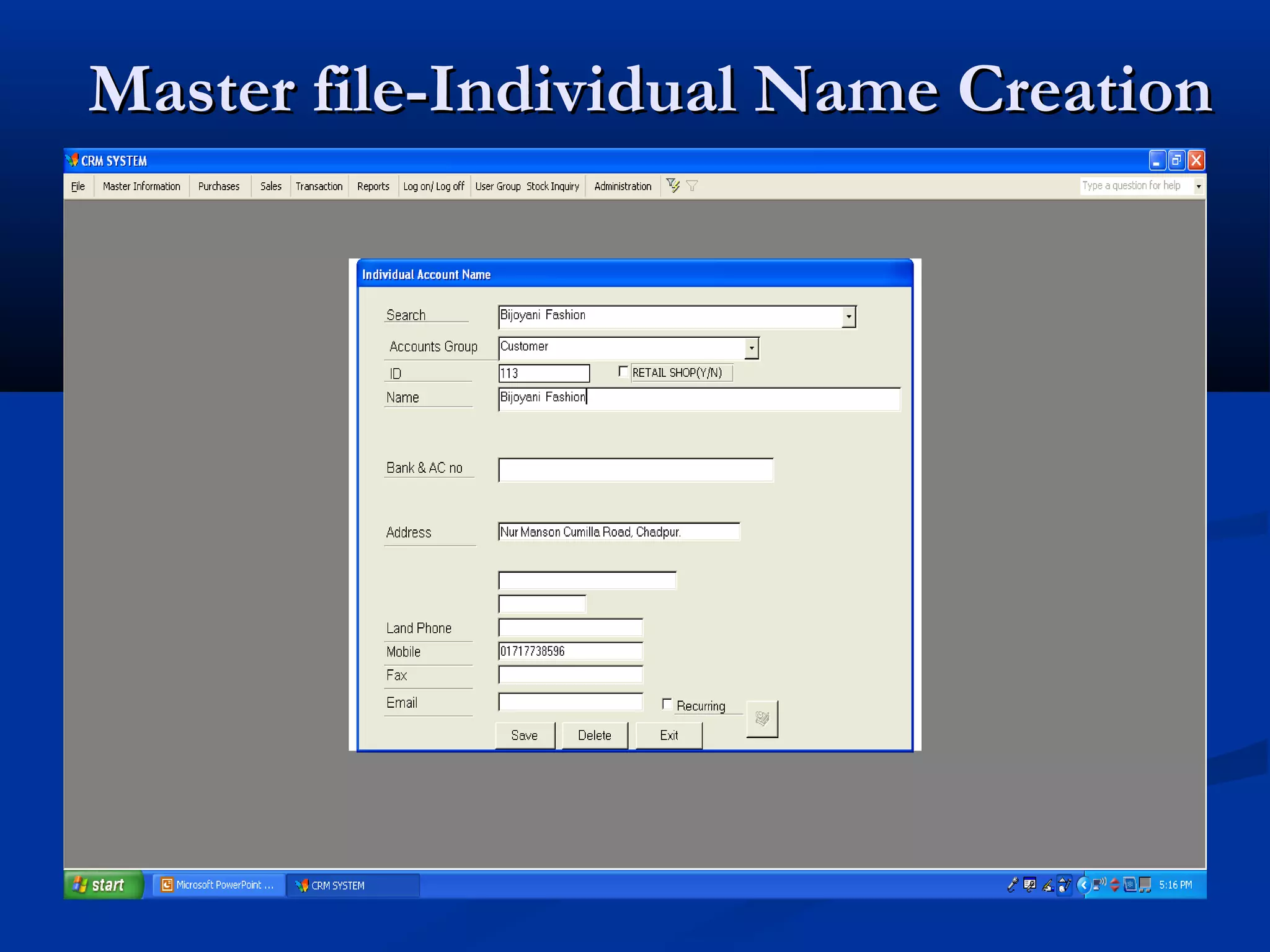Click the filter-by-selection toolbar icon
The width and height of the screenshot is (1270, 952).
(x=673, y=185)
